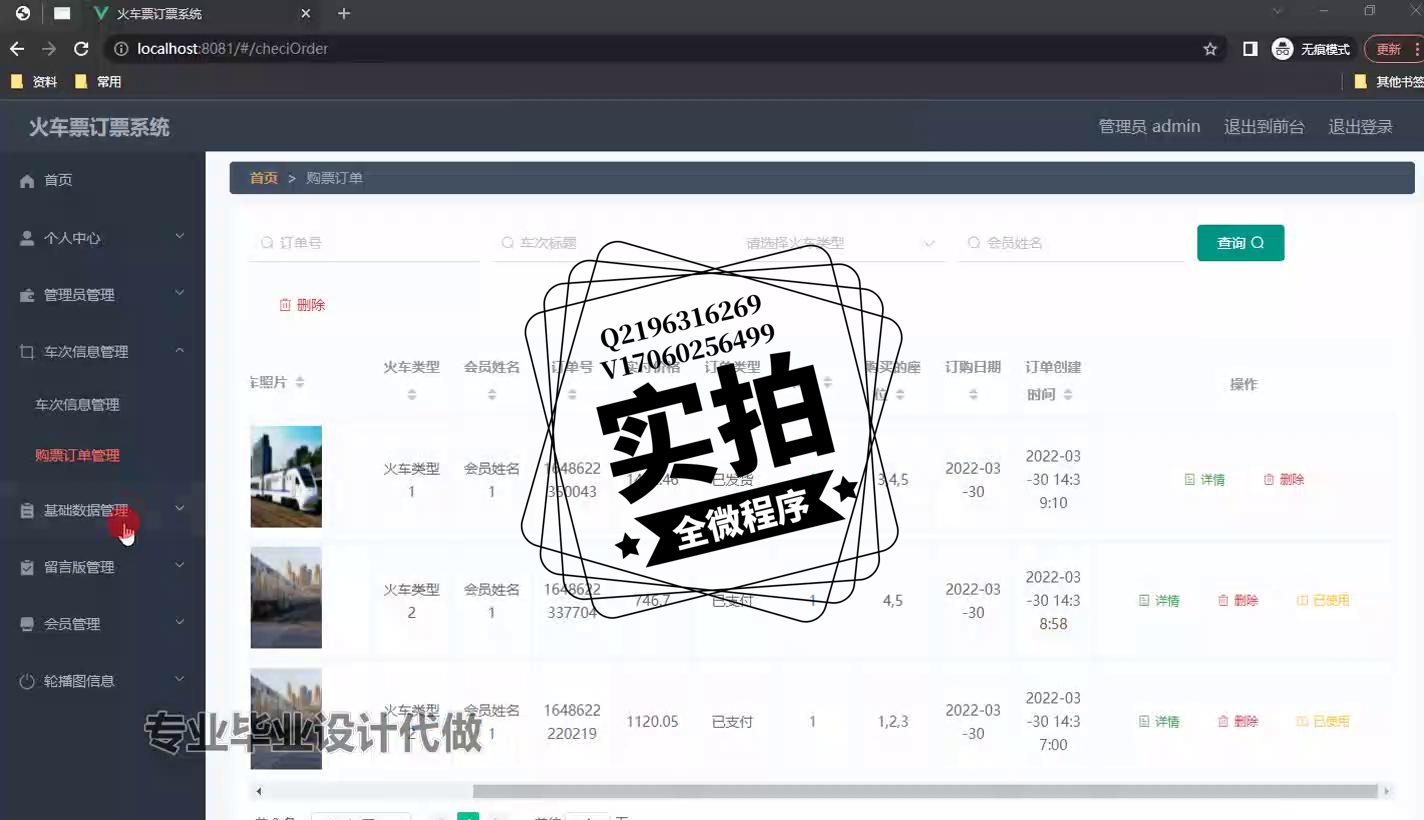
Task: Sort by the 订单创建时间 column
Action: [1067, 394]
